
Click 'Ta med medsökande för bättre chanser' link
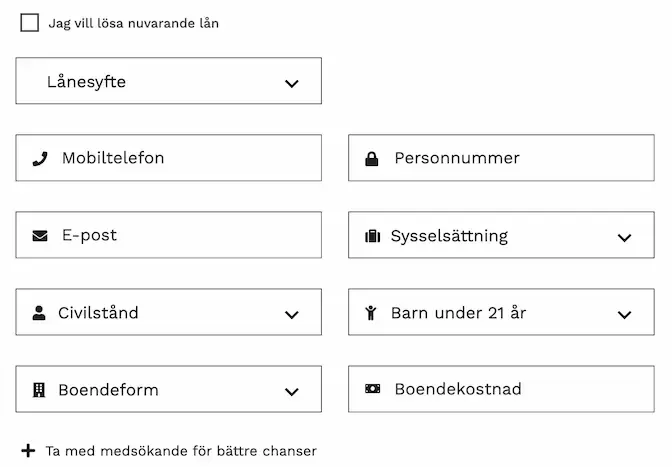181,451
